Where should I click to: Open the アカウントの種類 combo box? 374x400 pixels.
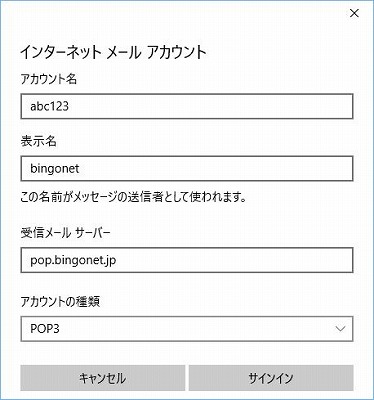pyautogui.click(x=187, y=329)
